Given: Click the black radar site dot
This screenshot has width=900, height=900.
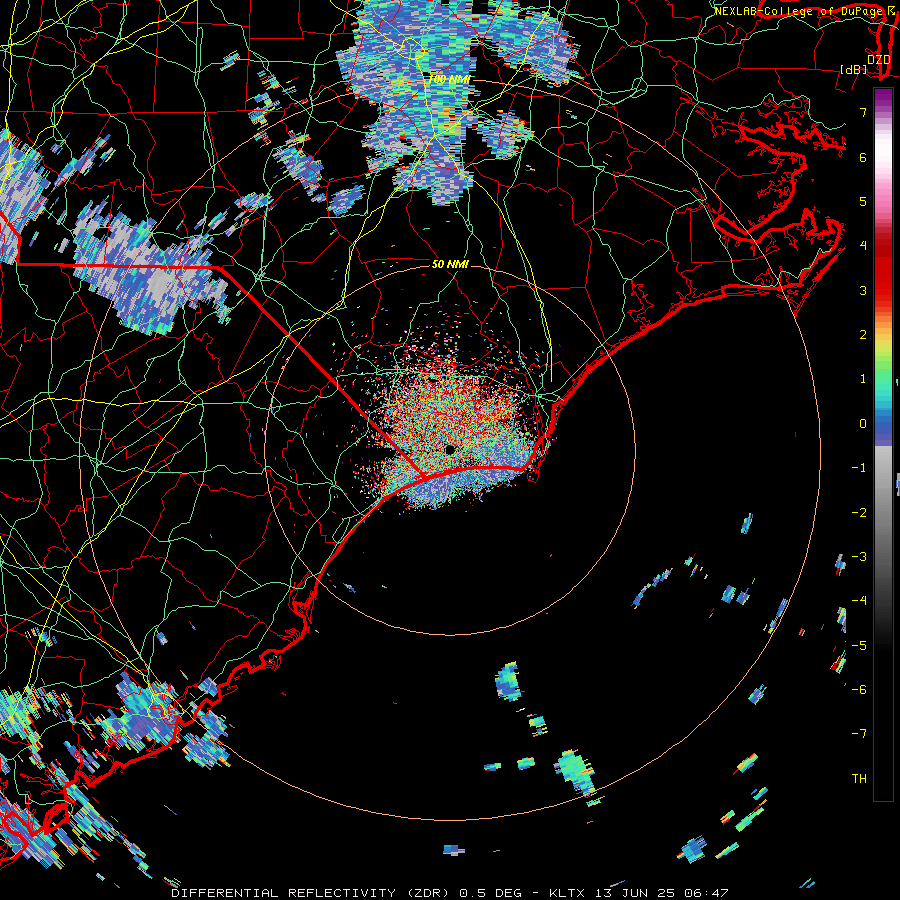Looking at the screenshot, I should click(450, 449).
